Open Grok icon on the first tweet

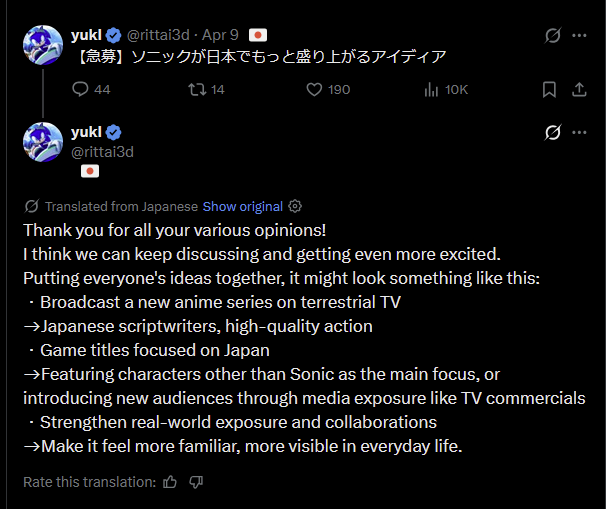553,35
